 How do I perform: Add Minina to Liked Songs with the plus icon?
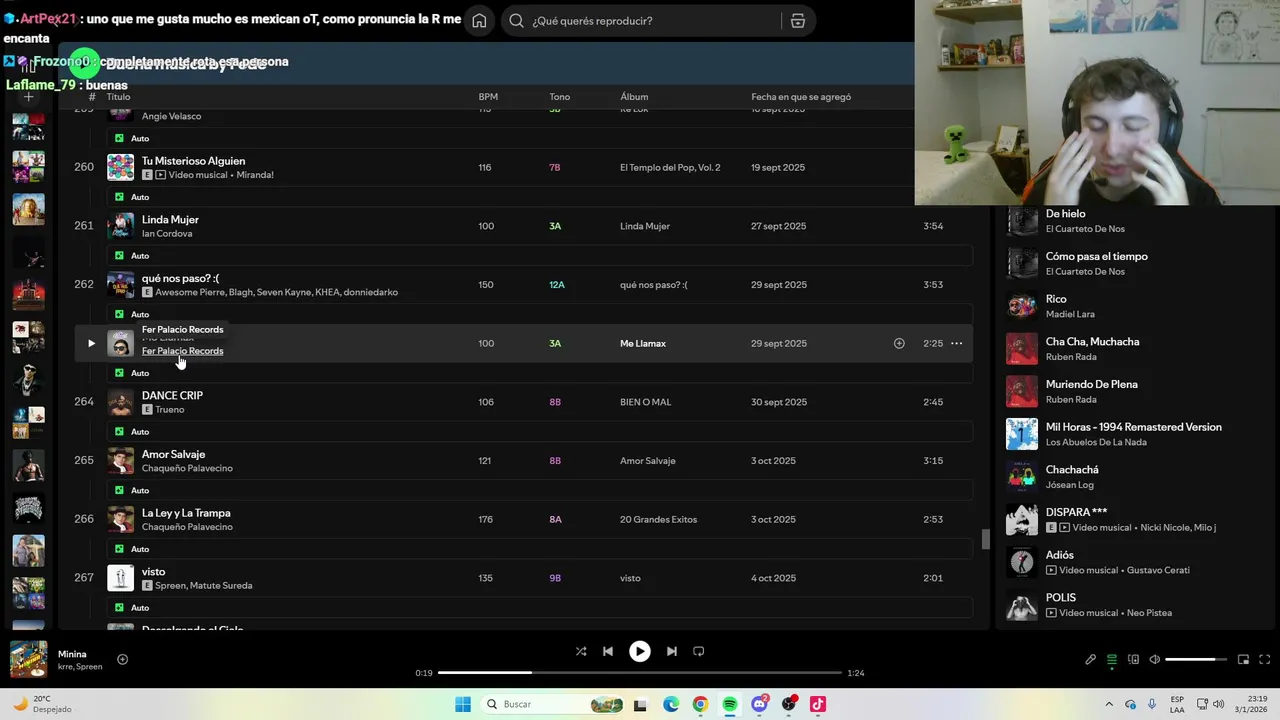coord(122,659)
